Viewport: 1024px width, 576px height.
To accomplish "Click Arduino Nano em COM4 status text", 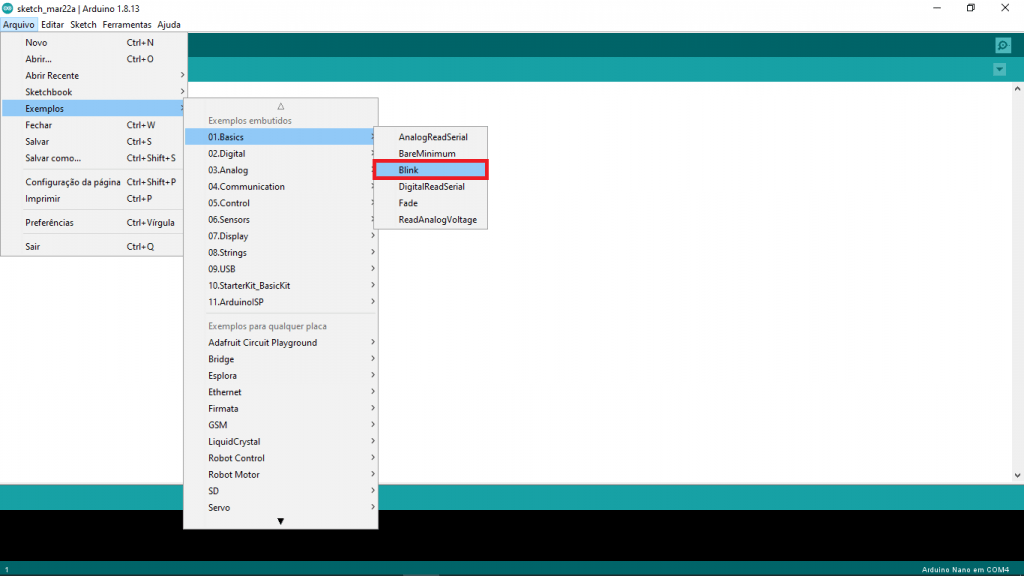I will [x=967, y=570].
